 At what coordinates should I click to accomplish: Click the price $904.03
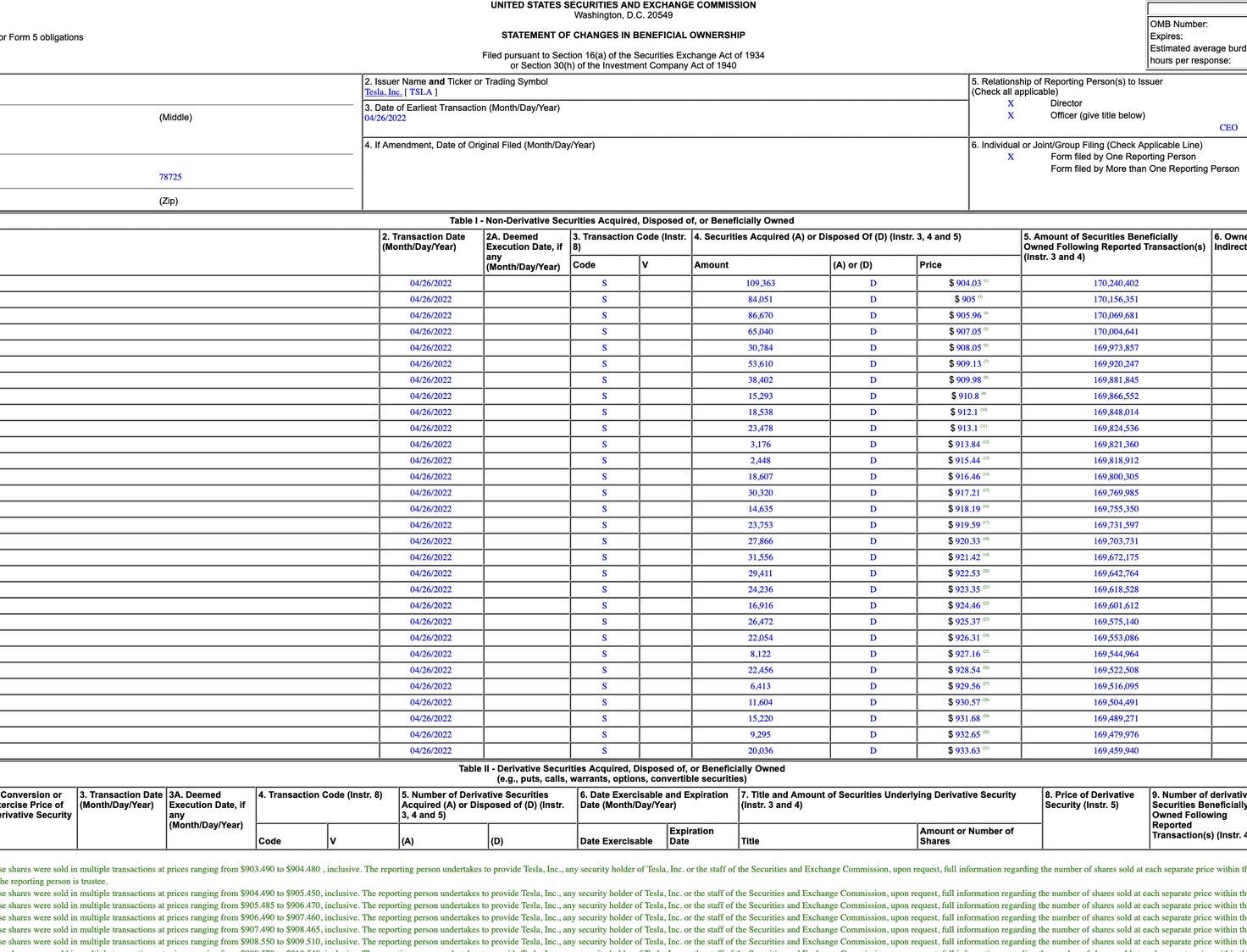(968, 284)
